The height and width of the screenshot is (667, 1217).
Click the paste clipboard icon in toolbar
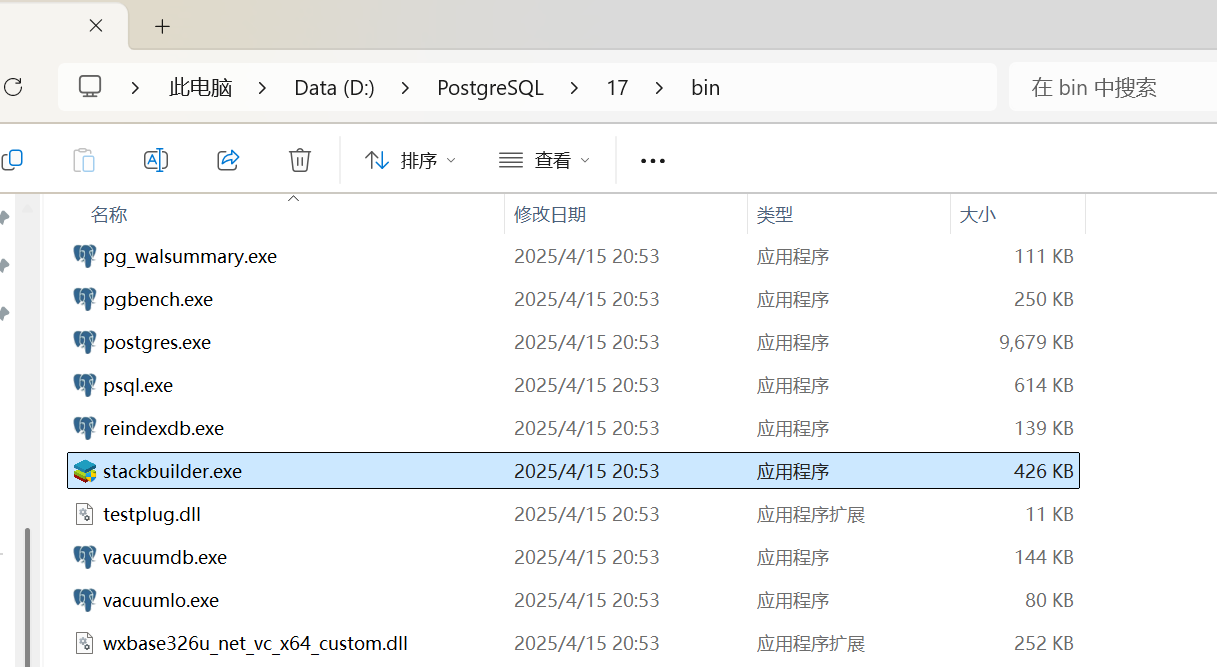click(x=84, y=160)
